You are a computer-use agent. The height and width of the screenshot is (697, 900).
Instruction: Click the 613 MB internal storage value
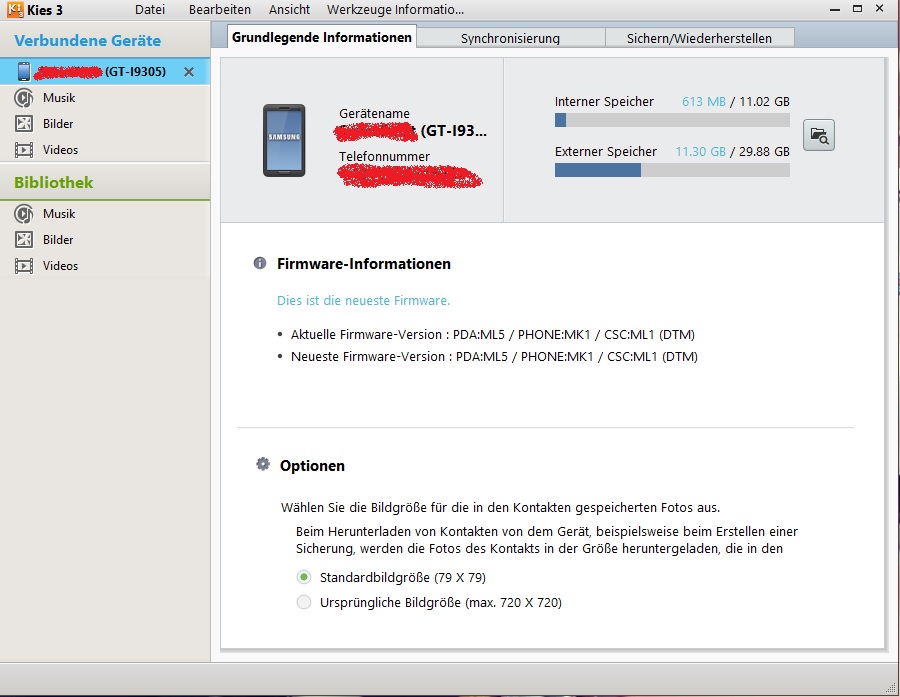click(x=704, y=102)
